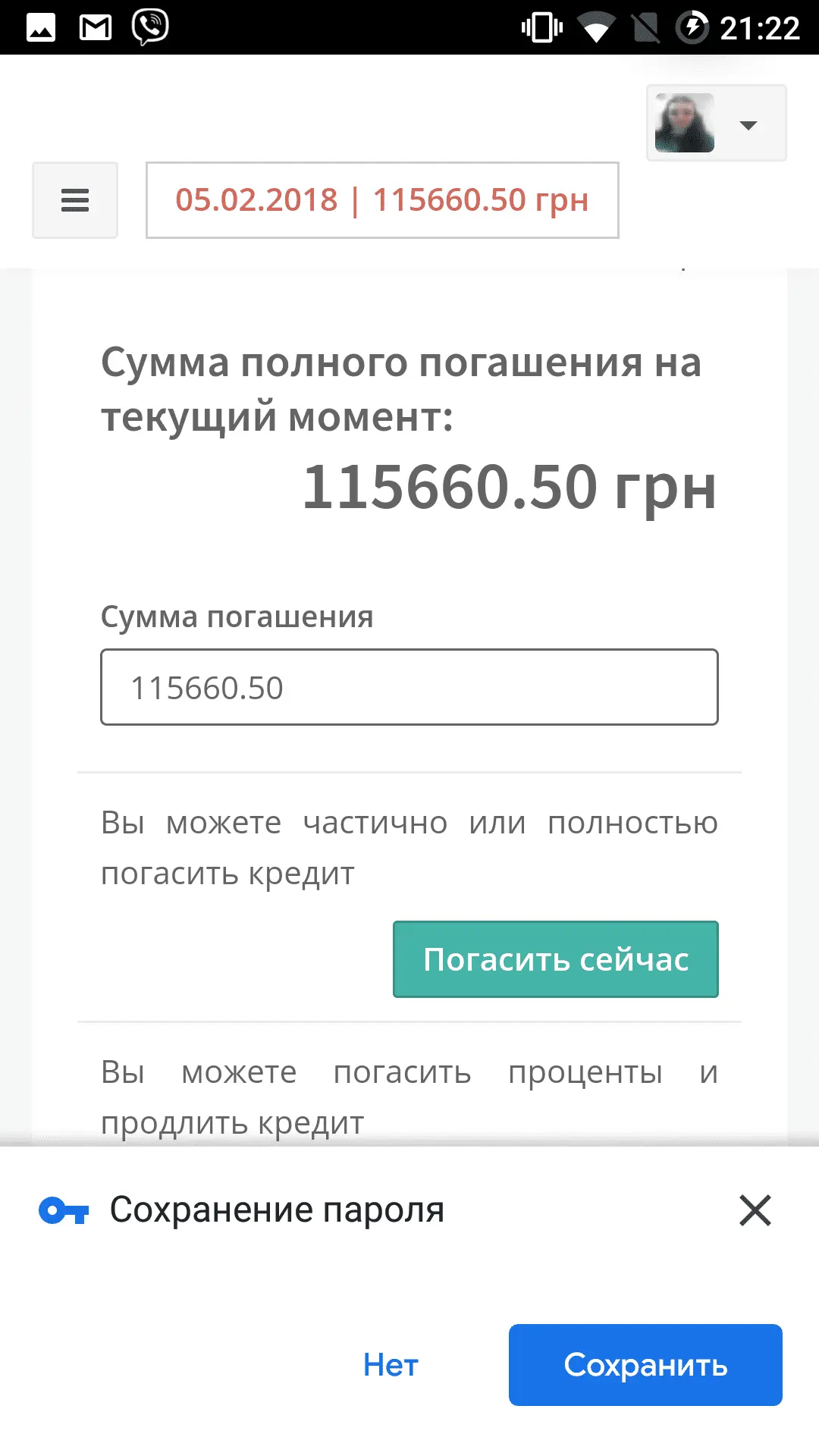Tap the user avatar photo
This screenshot has height=1456, width=819.
(x=685, y=123)
